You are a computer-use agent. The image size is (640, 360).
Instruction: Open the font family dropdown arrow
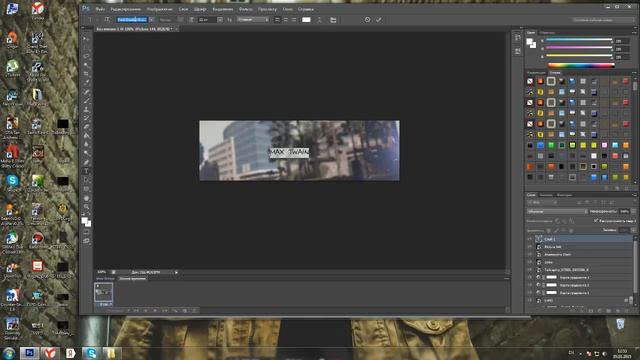tap(151, 20)
